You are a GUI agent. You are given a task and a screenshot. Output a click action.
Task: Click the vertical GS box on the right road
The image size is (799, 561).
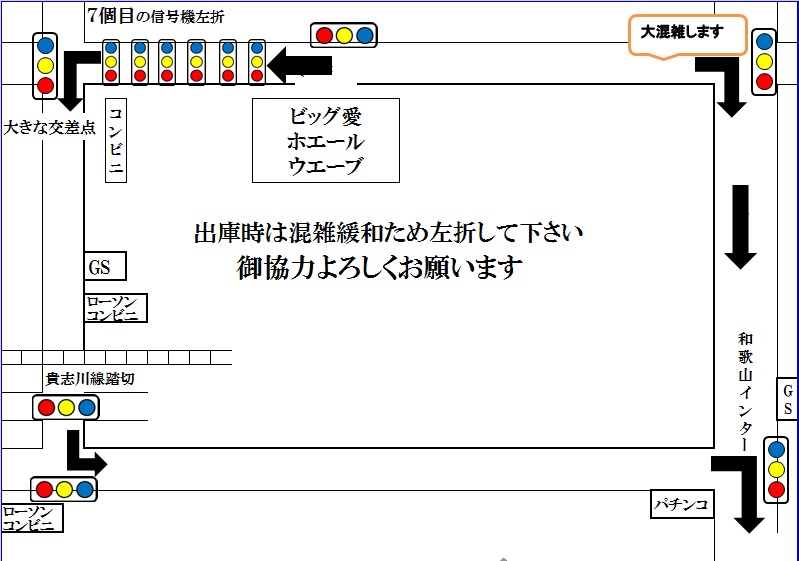[x=787, y=399]
